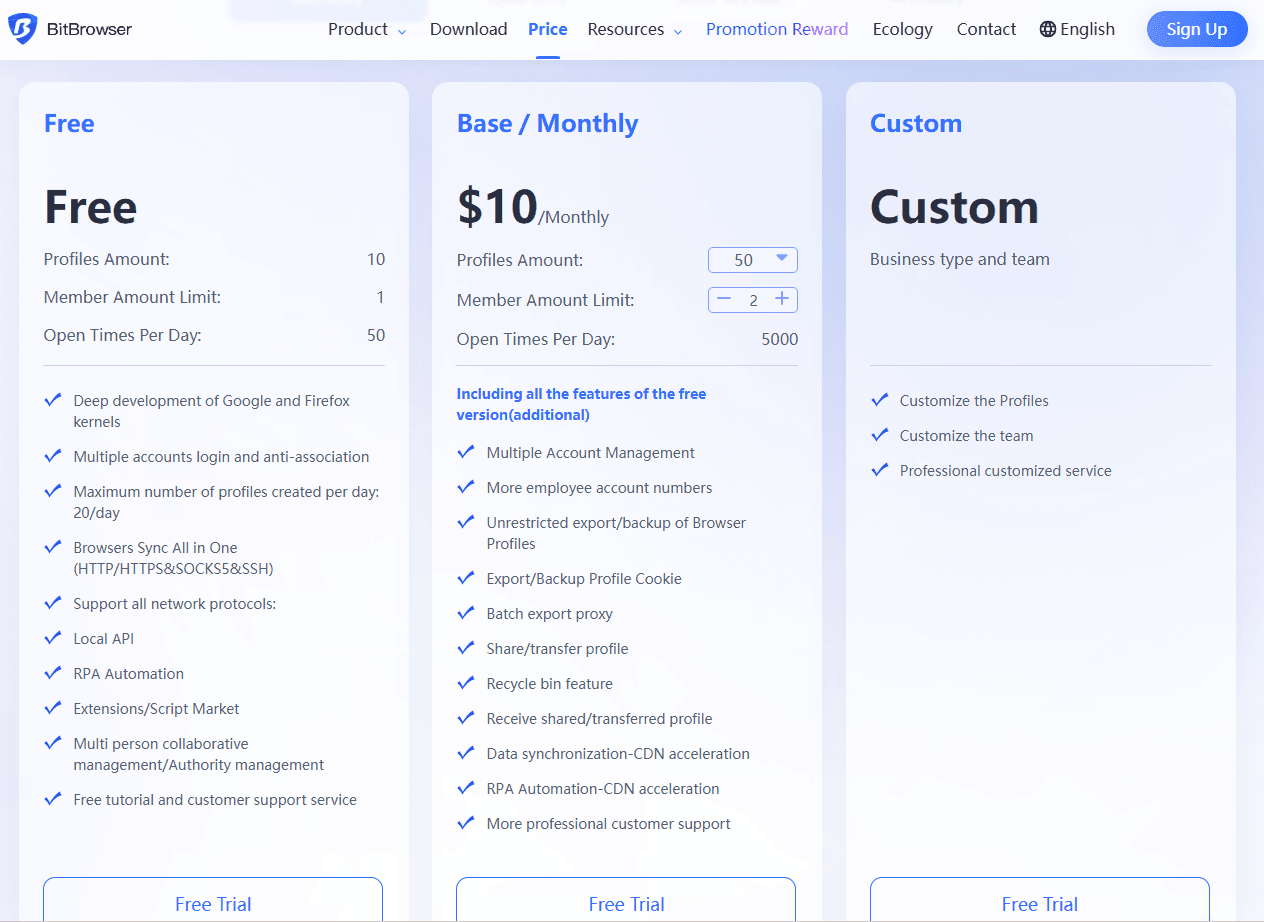Open the Ecology page

point(902,29)
